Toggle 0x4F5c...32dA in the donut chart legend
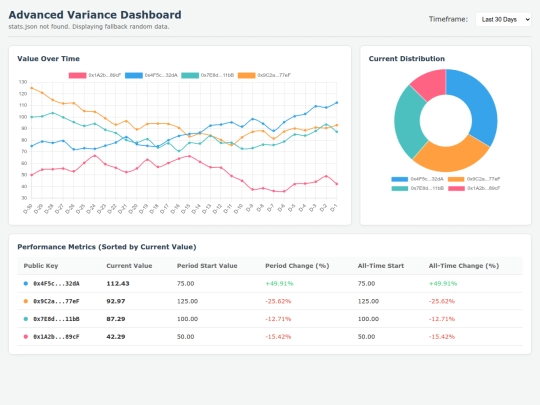The width and height of the screenshot is (540, 405). pos(417,179)
